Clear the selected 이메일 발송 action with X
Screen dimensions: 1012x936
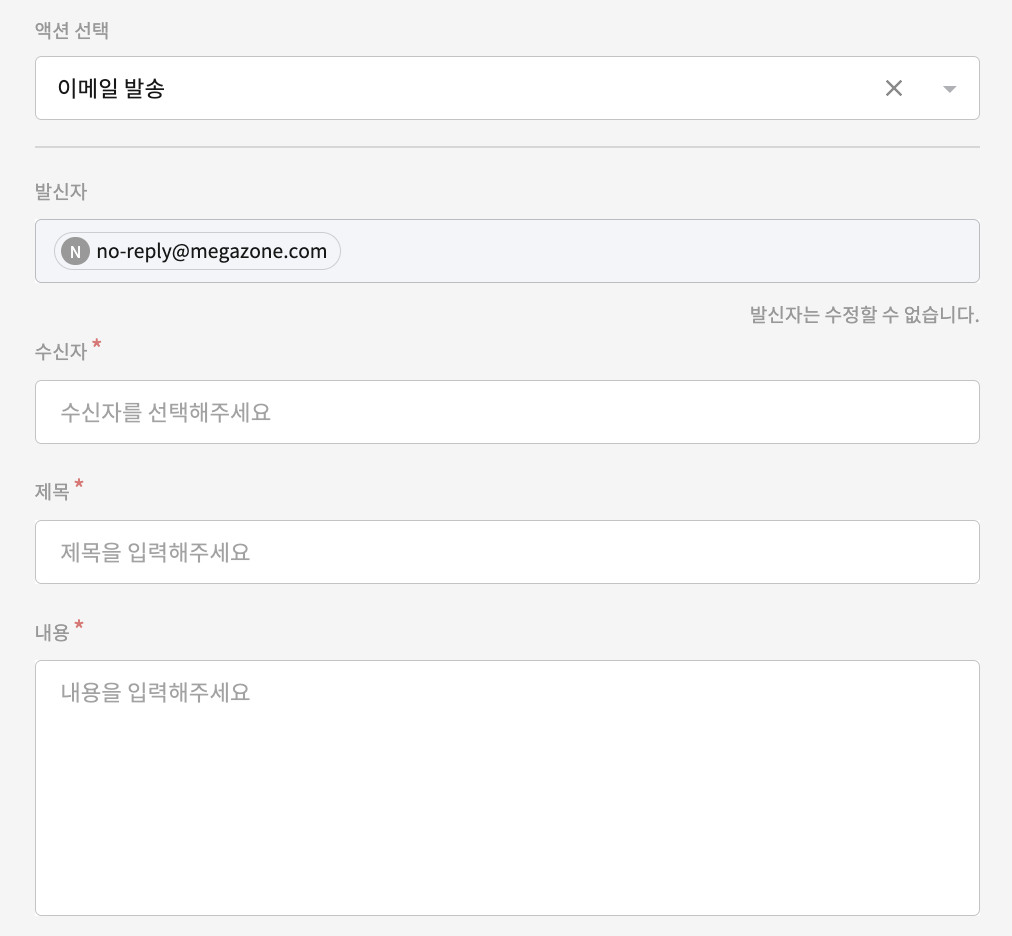[x=894, y=88]
